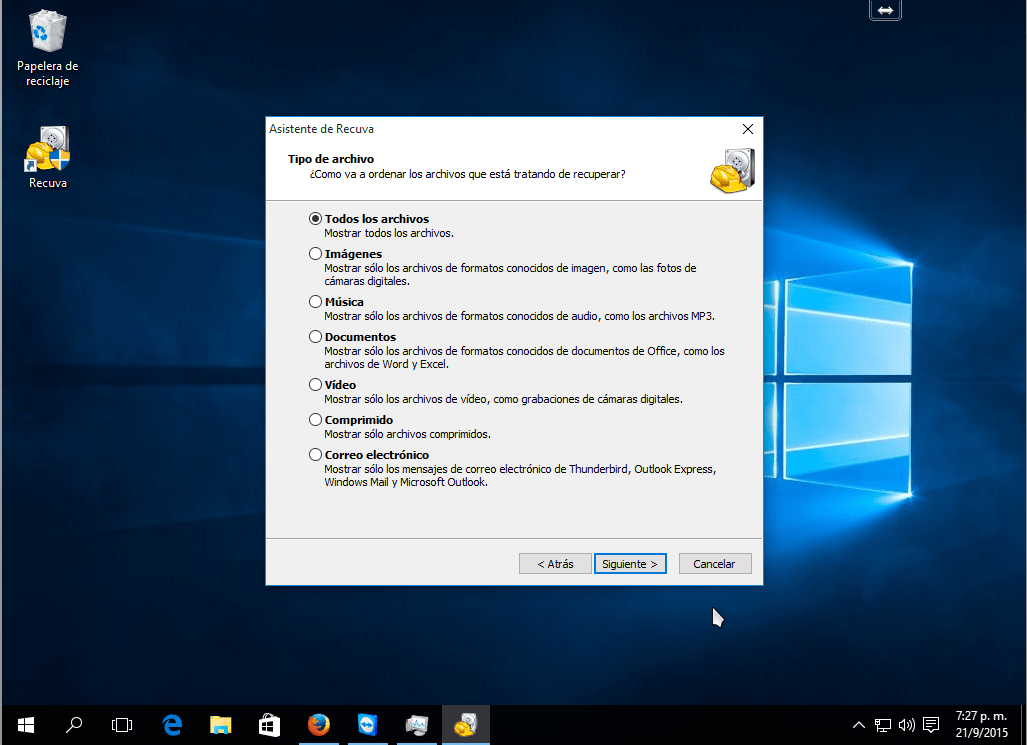Screen dimensions: 1027x745
Task: Click the text "Mostrar sólo archivos comprimidos."
Action: [407, 434]
